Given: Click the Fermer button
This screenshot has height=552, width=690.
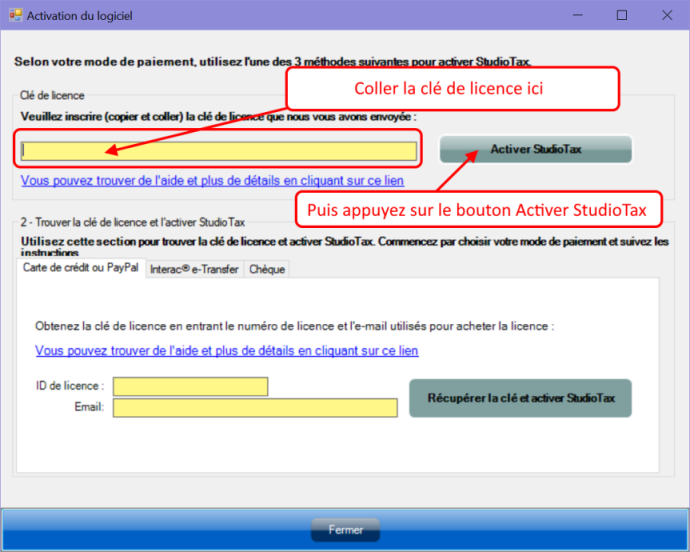Looking at the screenshot, I should pyautogui.click(x=345, y=530).
